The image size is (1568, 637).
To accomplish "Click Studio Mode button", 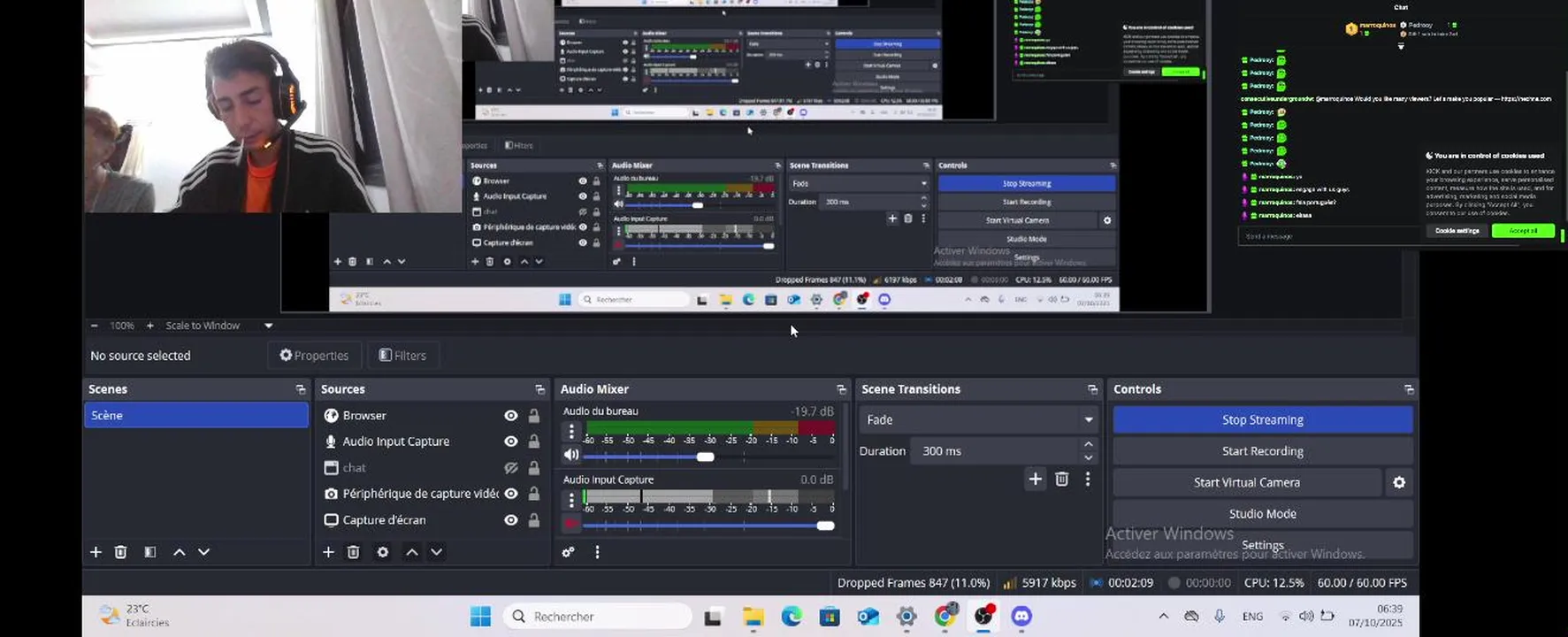I will tap(1262, 514).
